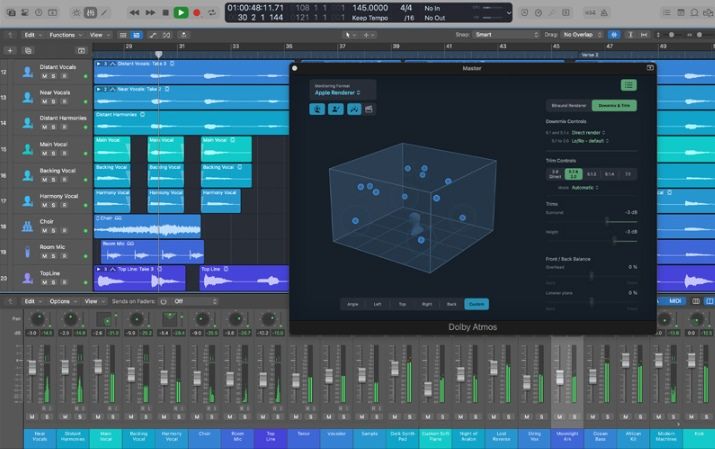Click the red Record button

pyautogui.click(x=197, y=12)
